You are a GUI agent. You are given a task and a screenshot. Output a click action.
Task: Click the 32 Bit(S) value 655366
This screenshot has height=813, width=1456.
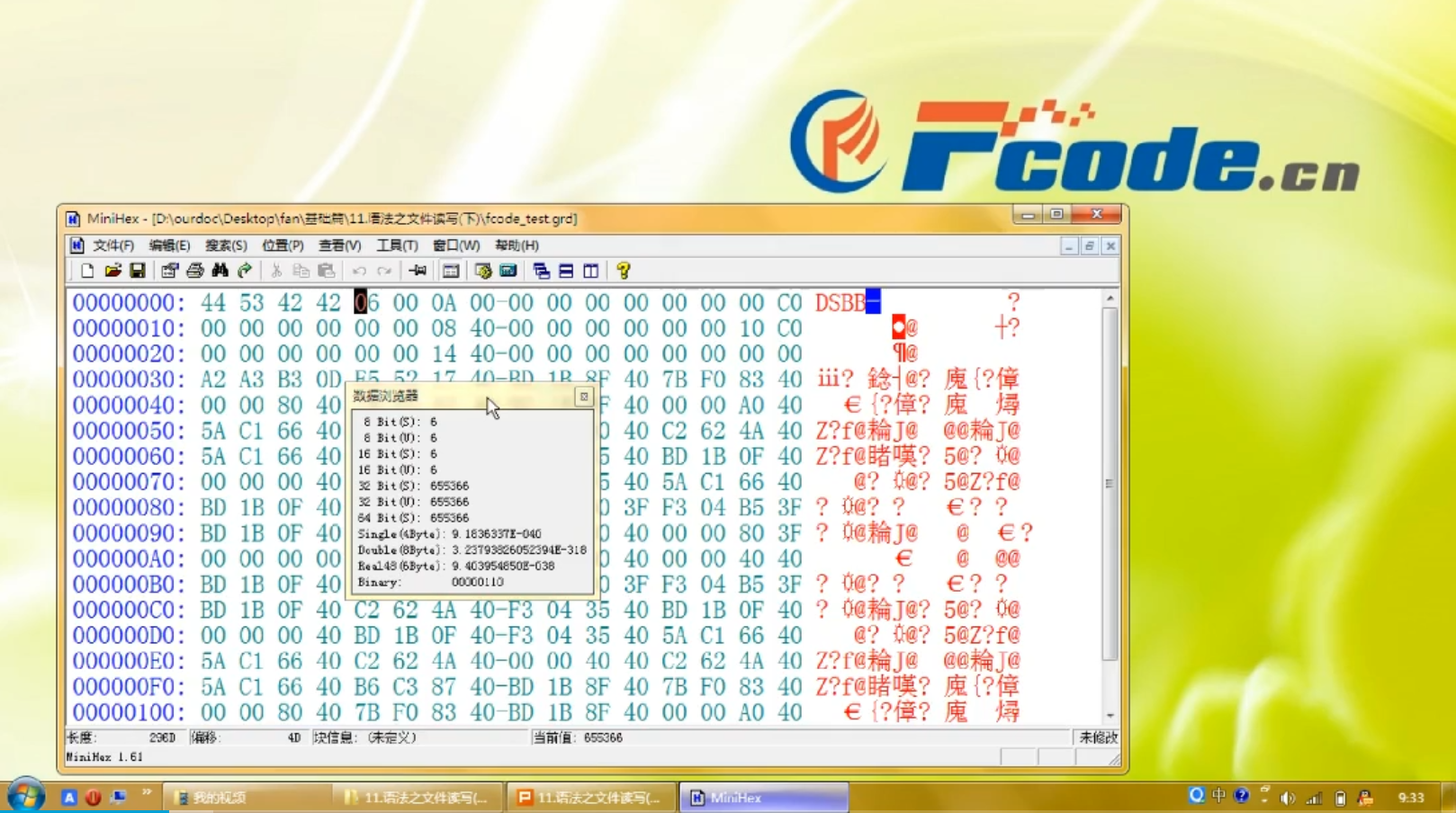[x=449, y=486]
